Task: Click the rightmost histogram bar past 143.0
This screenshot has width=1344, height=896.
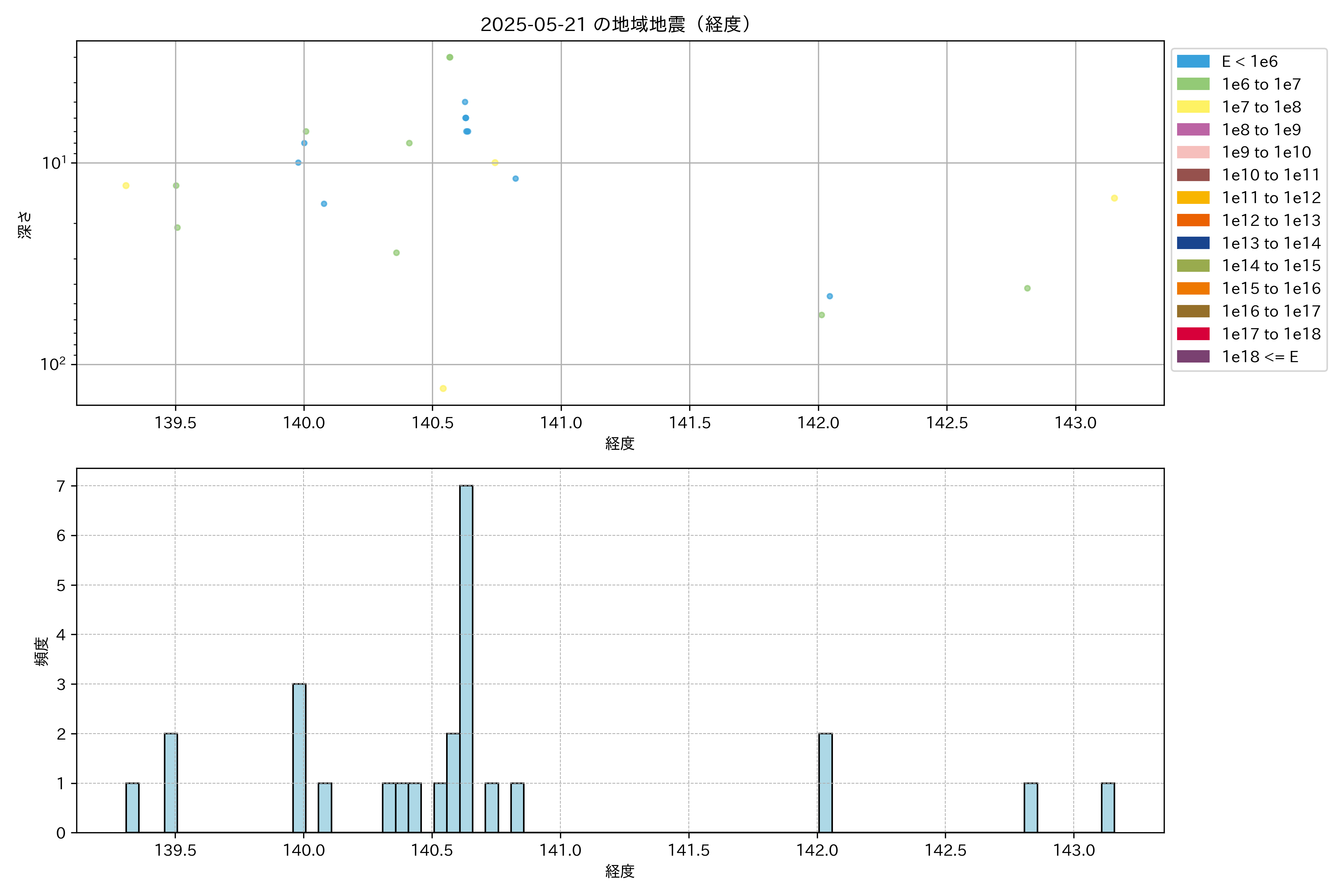Action: point(1107,808)
